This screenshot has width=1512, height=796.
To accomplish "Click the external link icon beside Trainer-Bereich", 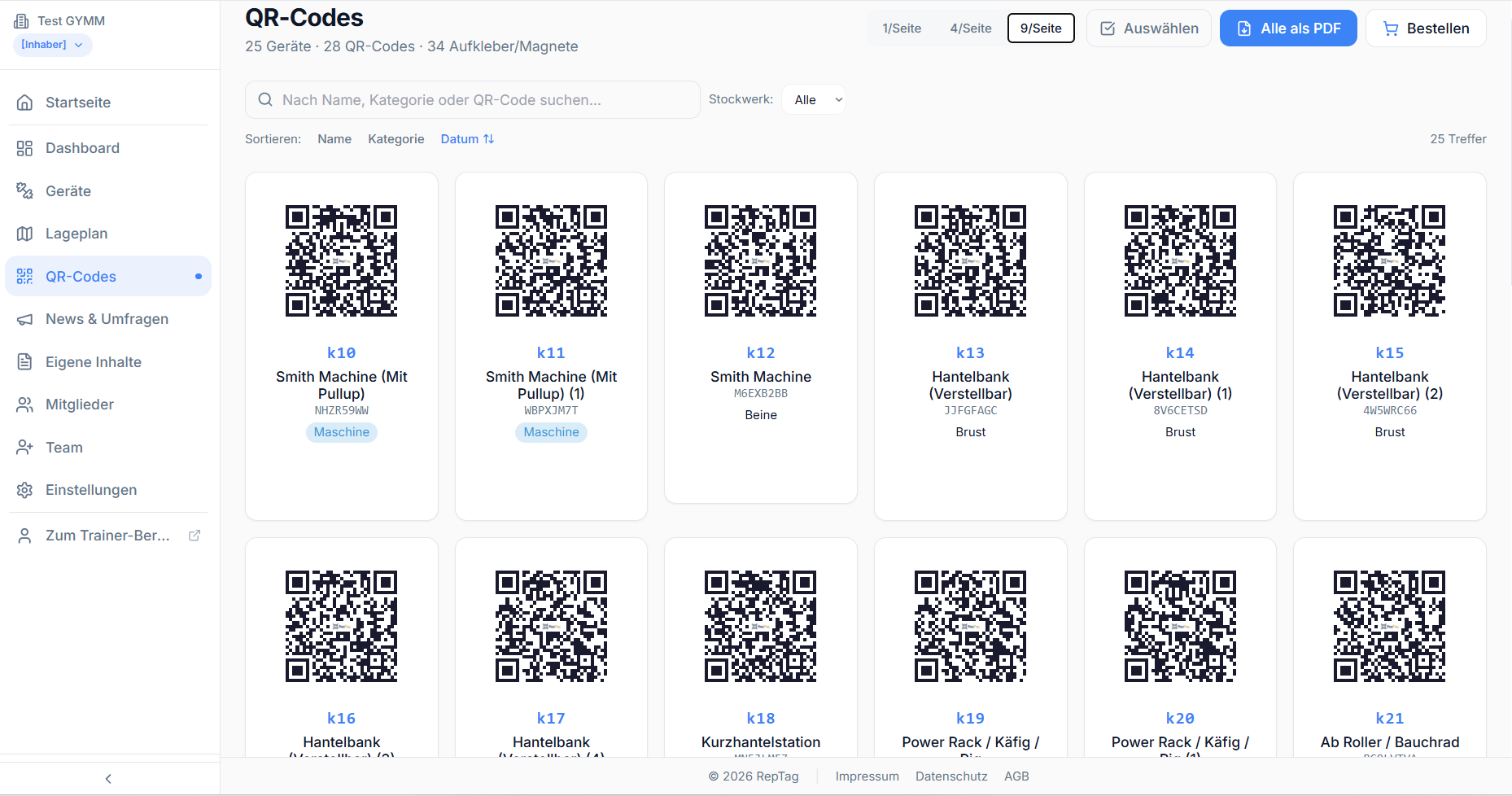I will 194,536.
